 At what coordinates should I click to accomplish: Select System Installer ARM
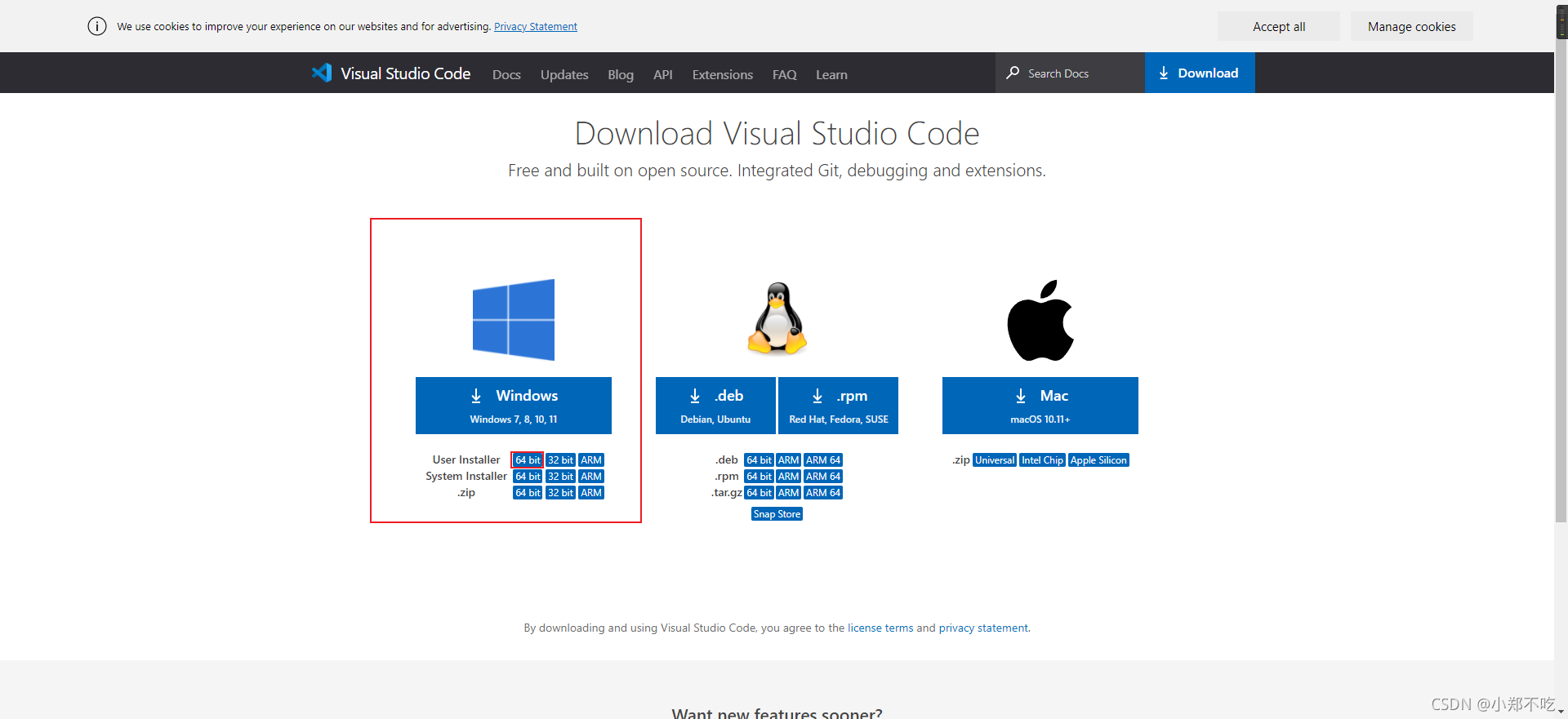(x=591, y=477)
